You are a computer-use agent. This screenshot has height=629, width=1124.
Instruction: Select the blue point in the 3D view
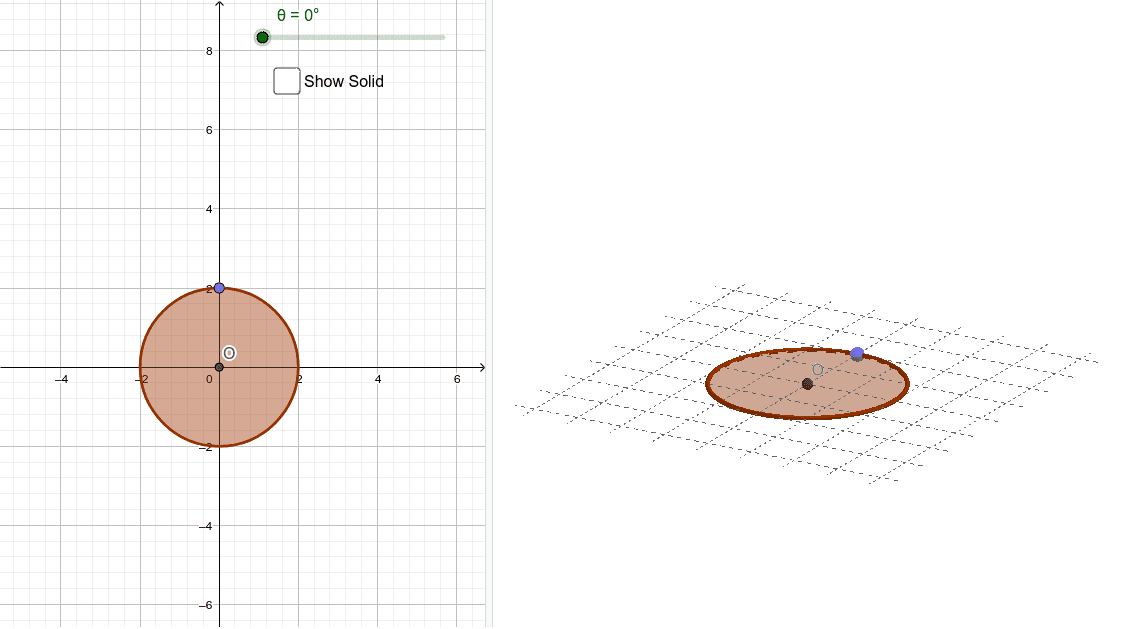[856, 354]
